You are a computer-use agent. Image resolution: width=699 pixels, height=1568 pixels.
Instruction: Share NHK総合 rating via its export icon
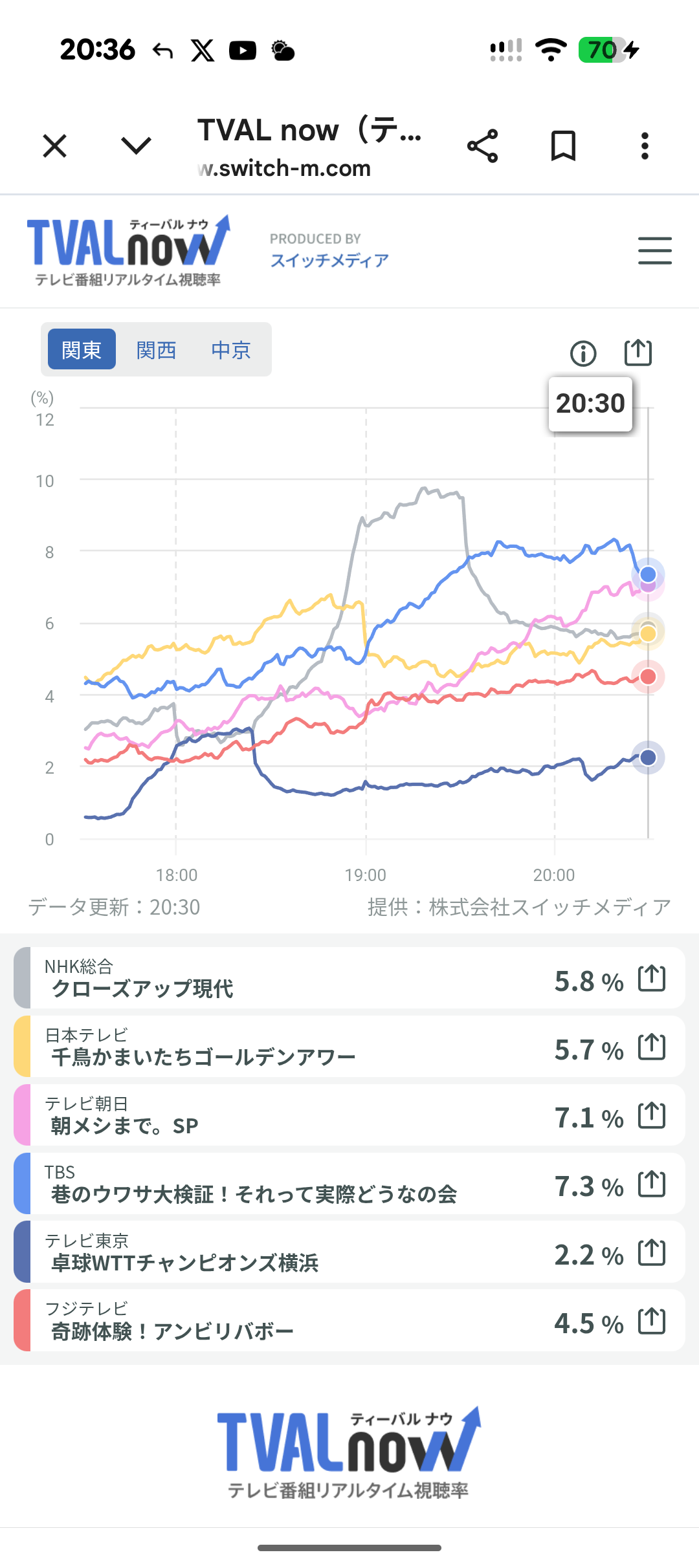pos(652,977)
